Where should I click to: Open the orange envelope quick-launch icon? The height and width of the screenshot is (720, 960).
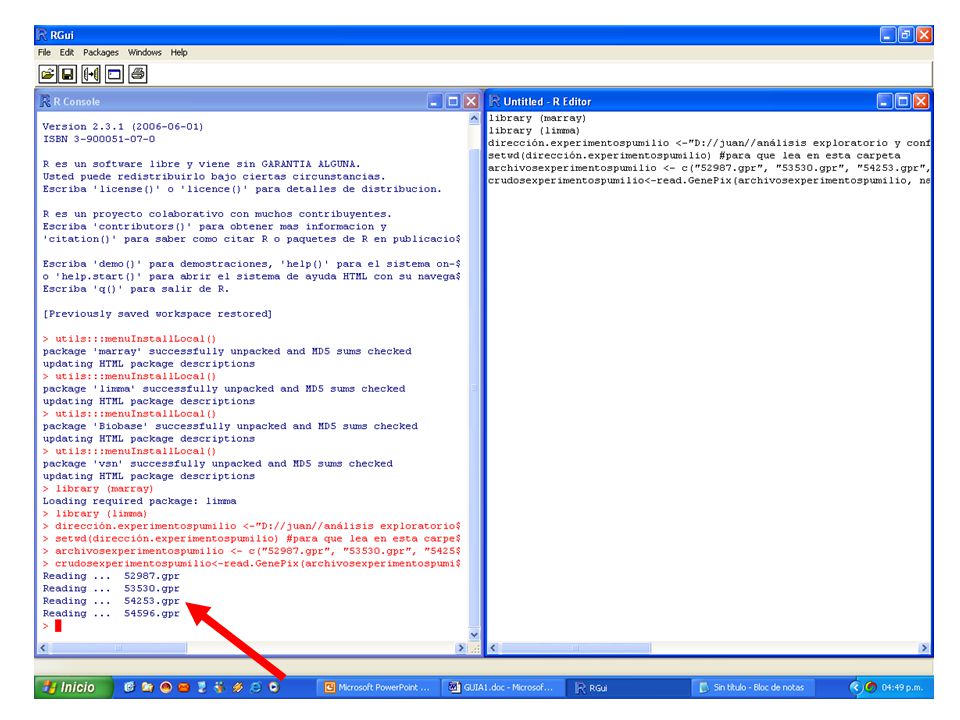pos(184,687)
